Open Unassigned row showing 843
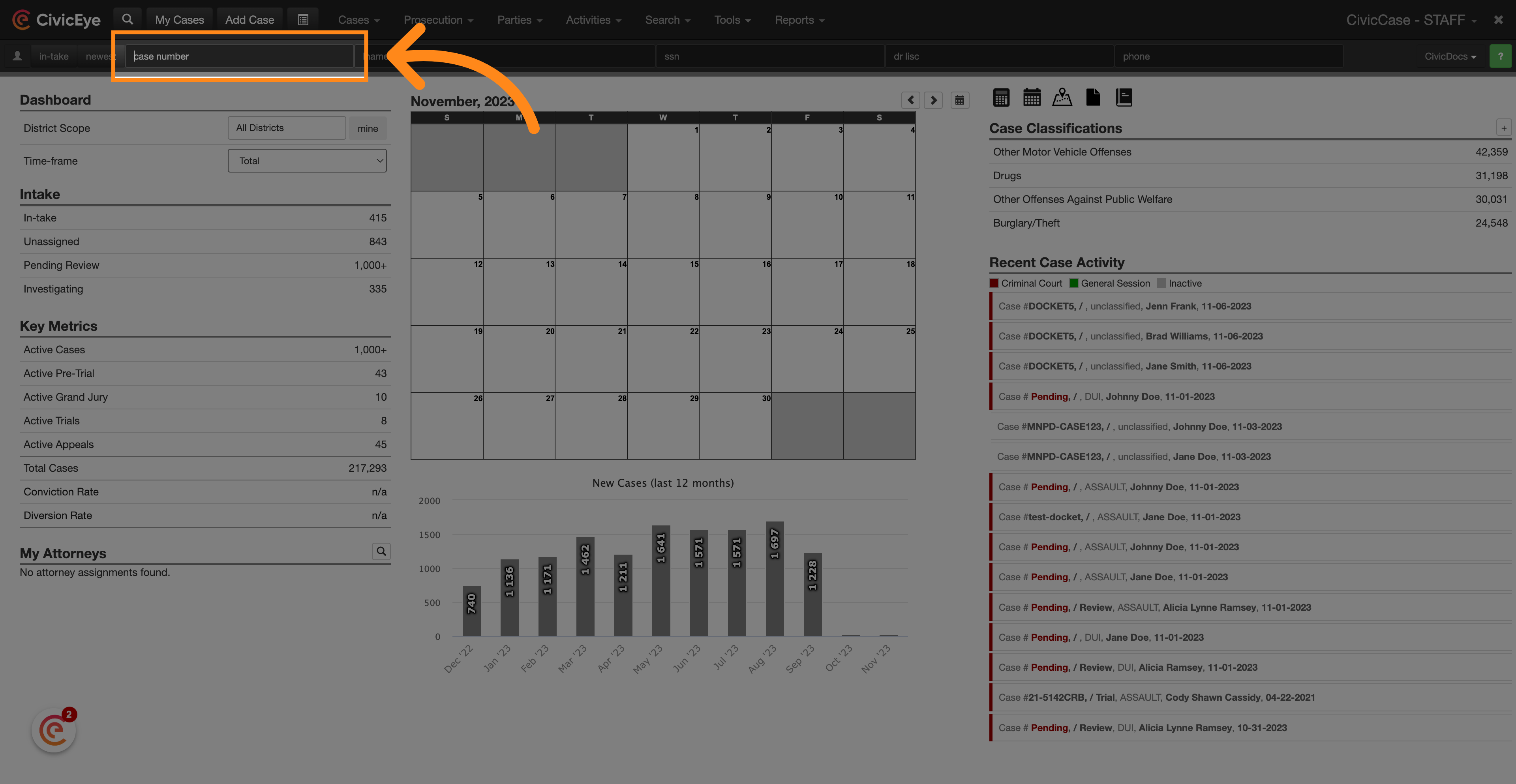This screenshot has height=784, width=1516. click(x=205, y=241)
